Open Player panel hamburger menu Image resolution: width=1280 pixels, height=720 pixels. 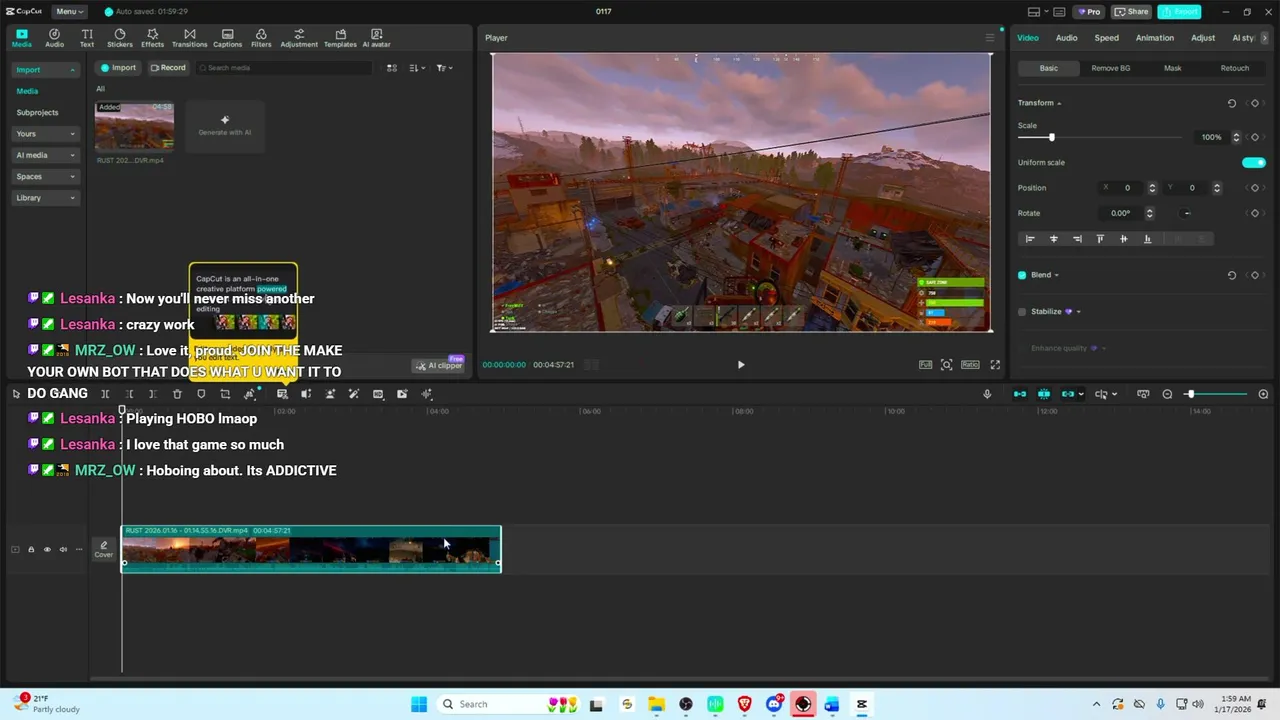pyautogui.click(x=990, y=38)
